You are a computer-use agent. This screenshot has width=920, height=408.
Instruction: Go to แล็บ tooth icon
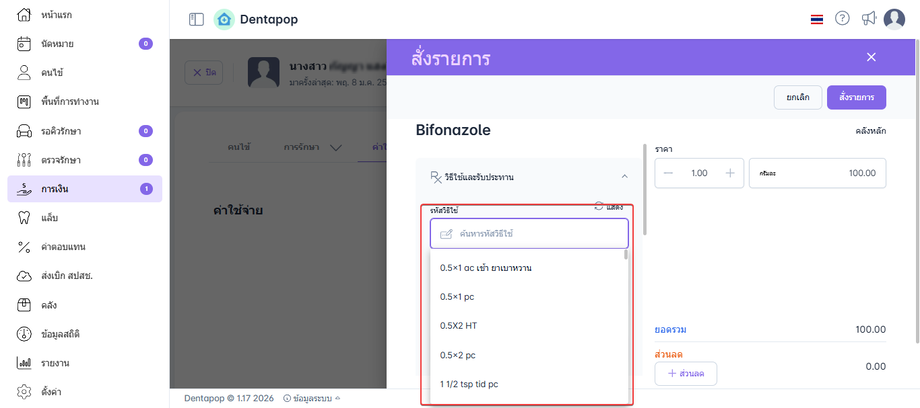[x=25, y=217]
